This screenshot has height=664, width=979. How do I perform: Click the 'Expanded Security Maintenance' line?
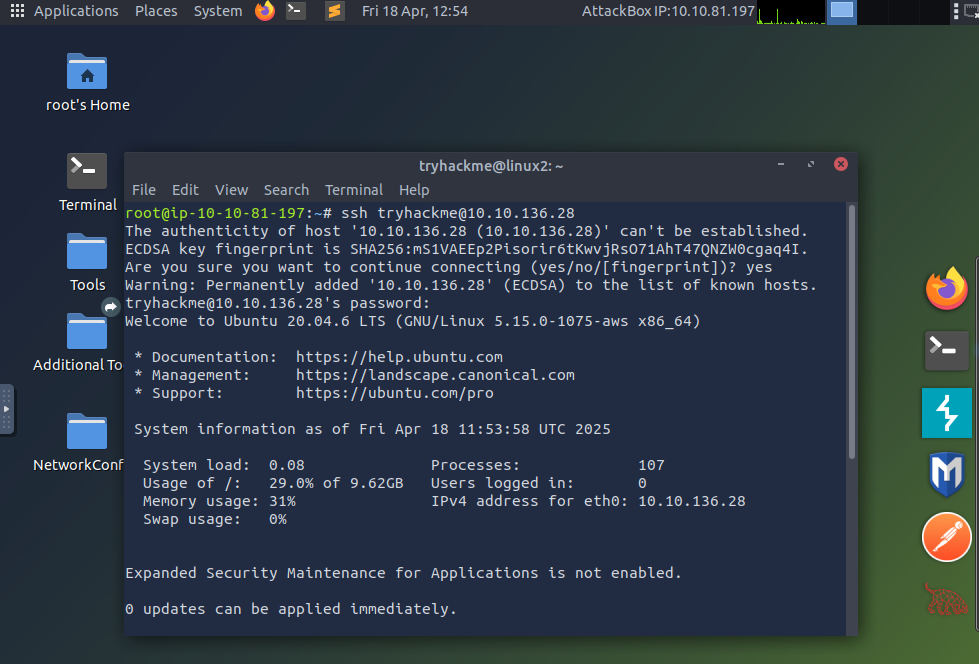[403, 573]
